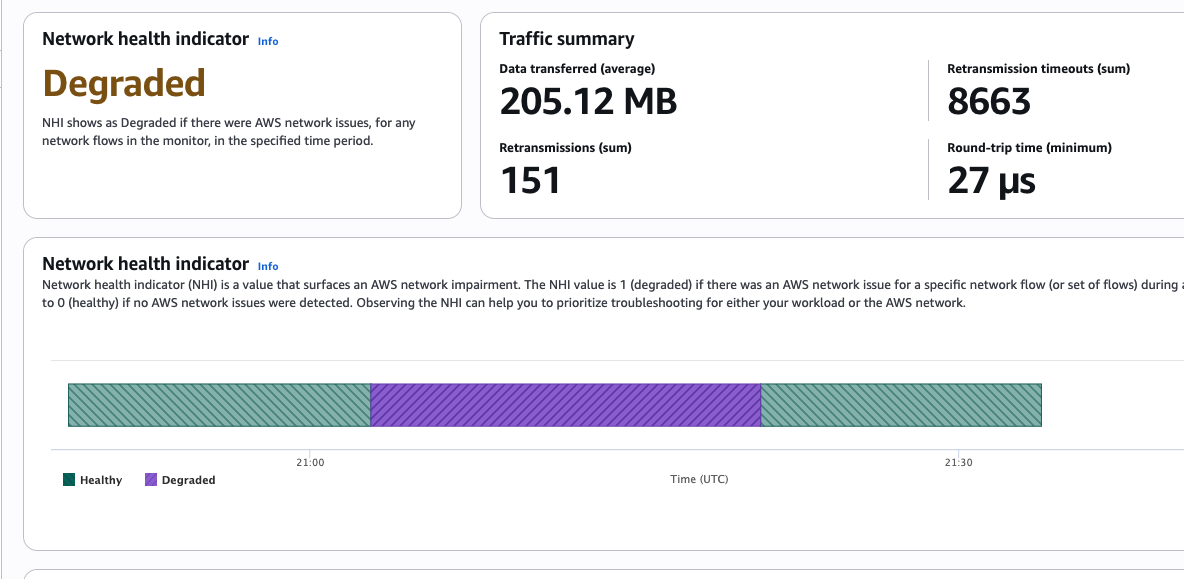
Task: Select the purple degraded segment in the timeline
Action: pos(565,405)
